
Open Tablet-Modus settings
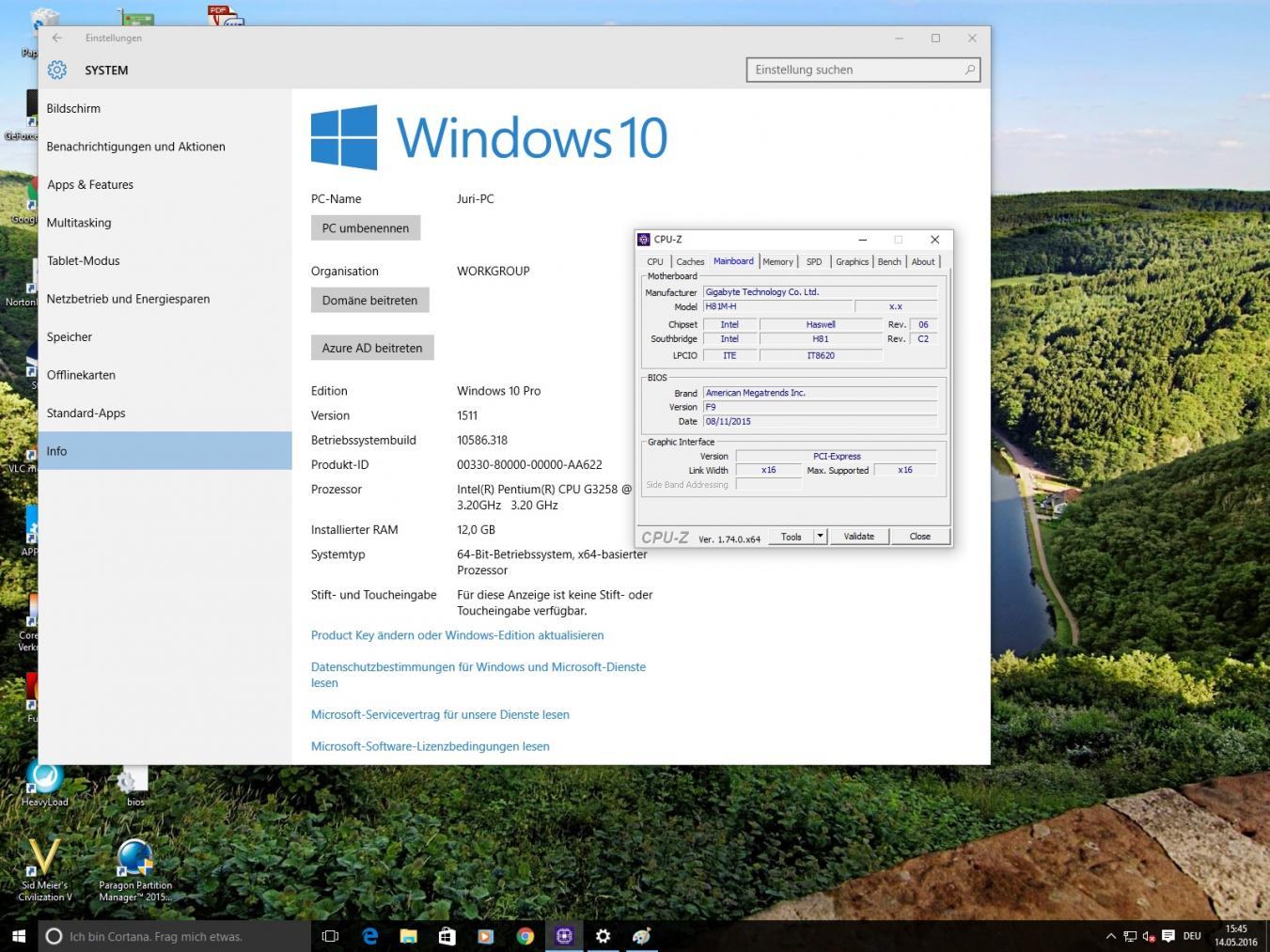click(x=165, y=260)
